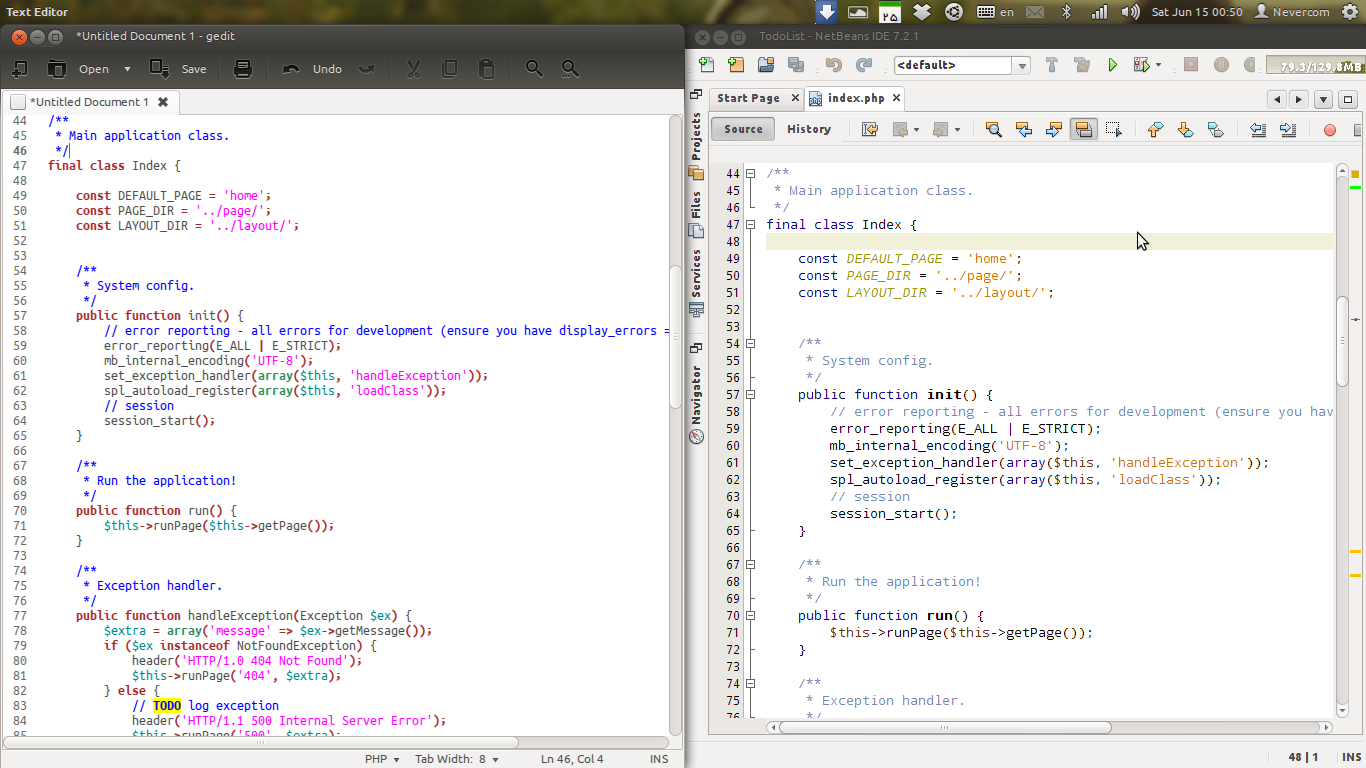Collapse the init() function code fold
Viewport: 1366px width, 768px height.
click(750, 395)
